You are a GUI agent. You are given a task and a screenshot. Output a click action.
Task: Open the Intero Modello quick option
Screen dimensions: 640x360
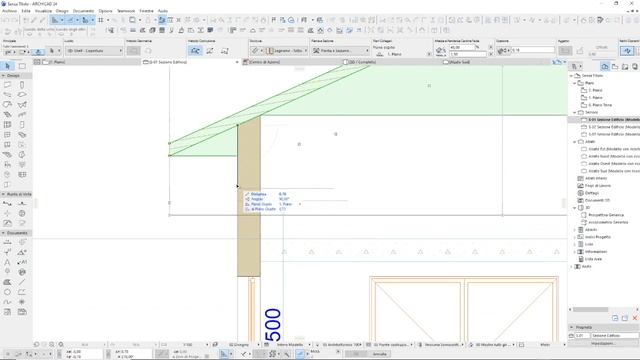(290, 345)
